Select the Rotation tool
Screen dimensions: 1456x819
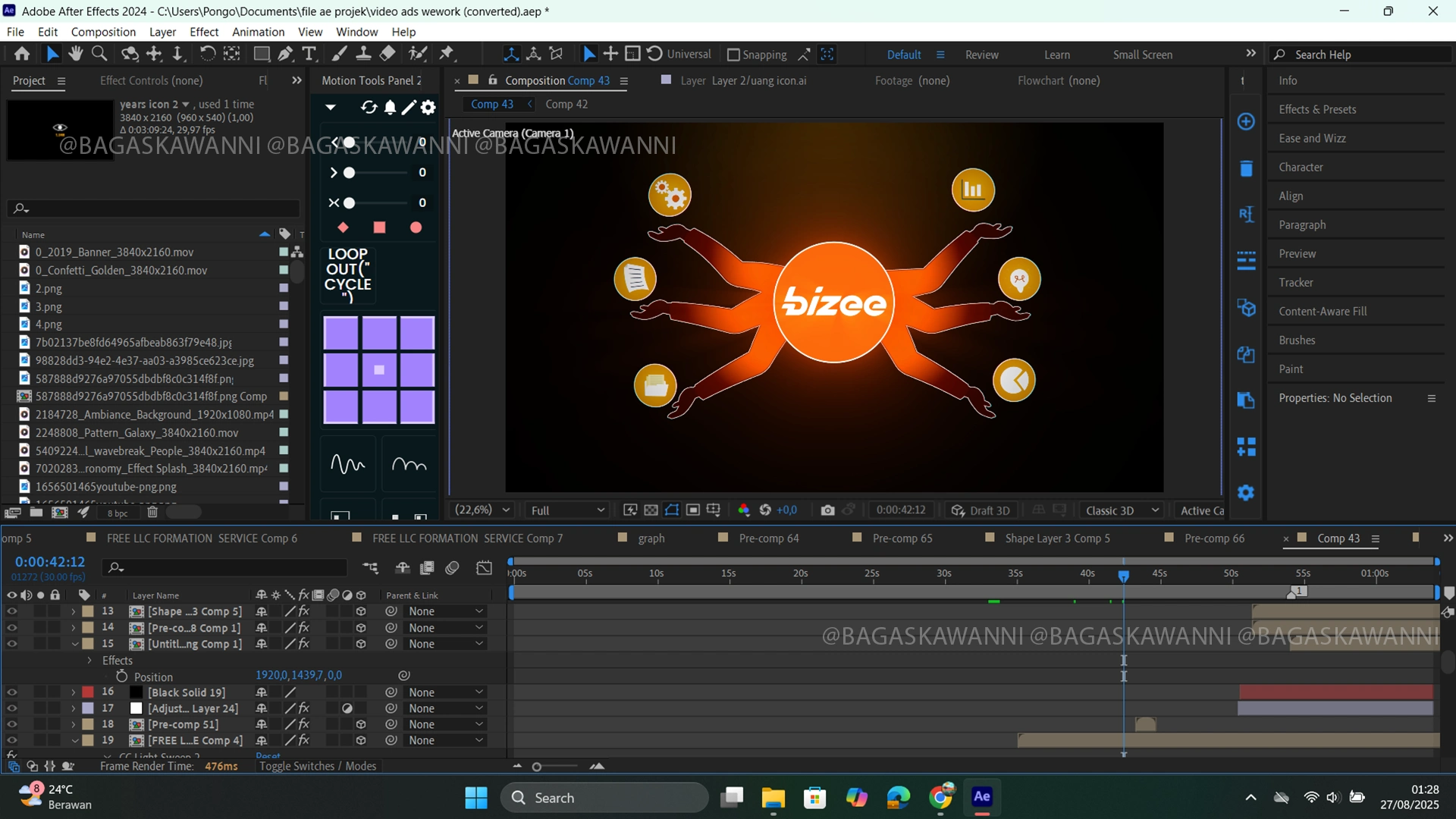tap(207, 54)
